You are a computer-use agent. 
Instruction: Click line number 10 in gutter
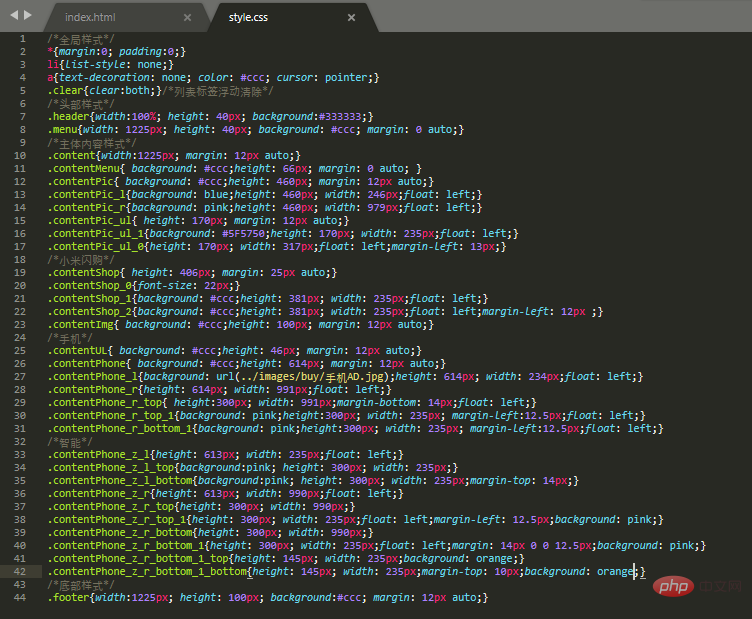coord(20,155)
